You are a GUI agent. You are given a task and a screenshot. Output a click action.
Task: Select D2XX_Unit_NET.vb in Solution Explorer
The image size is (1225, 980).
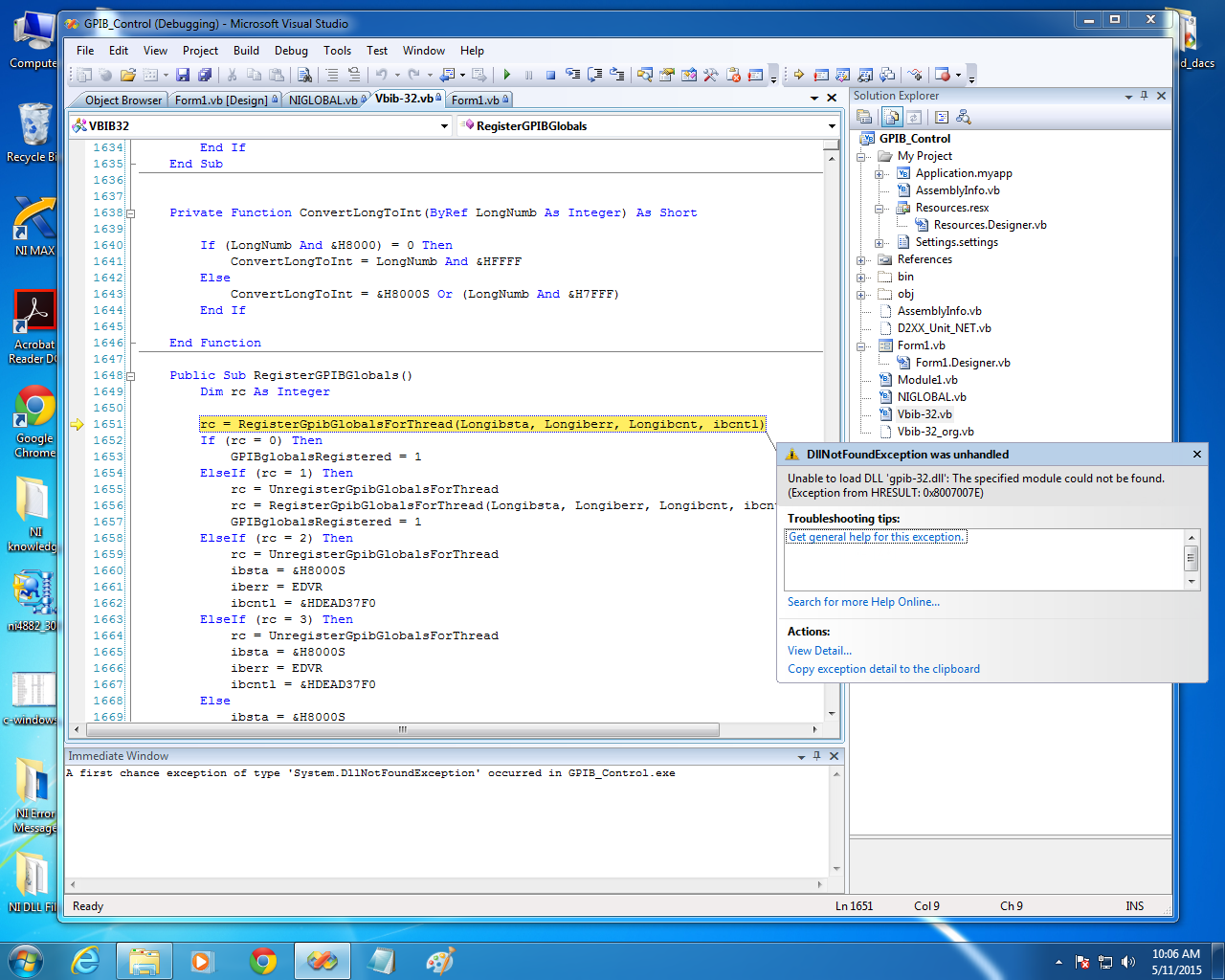[x=944, y=328]
